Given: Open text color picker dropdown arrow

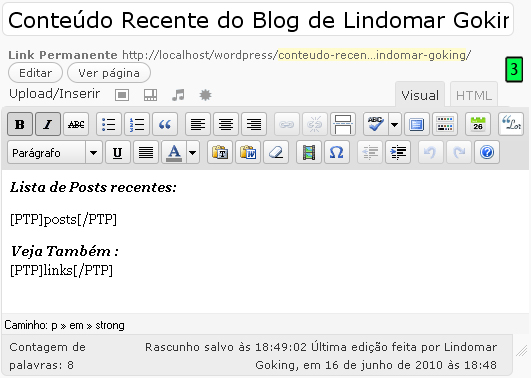Looking at the screenshot, I should click(x=193, y=152).
